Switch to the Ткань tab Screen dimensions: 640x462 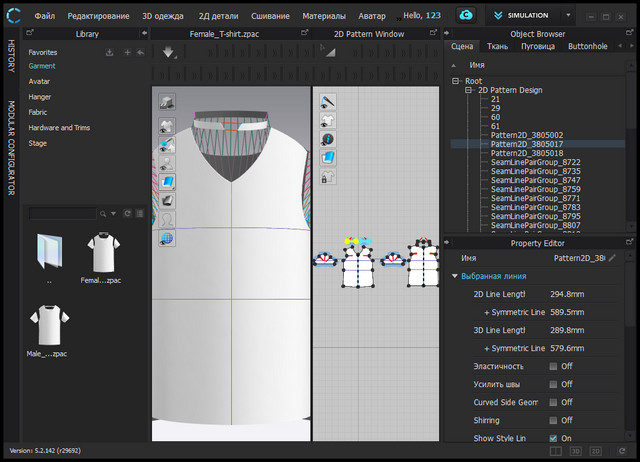click(497, 46)
